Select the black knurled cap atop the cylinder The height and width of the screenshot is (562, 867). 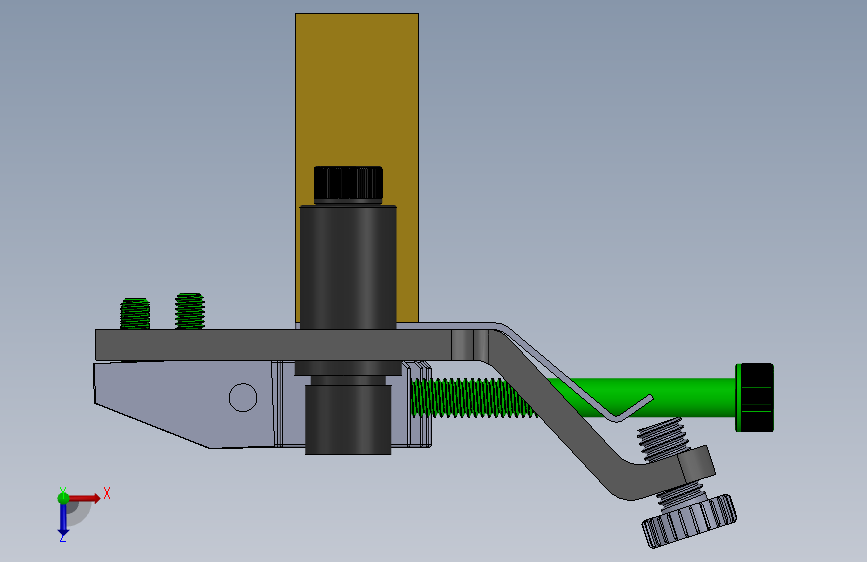coord(348,184)
